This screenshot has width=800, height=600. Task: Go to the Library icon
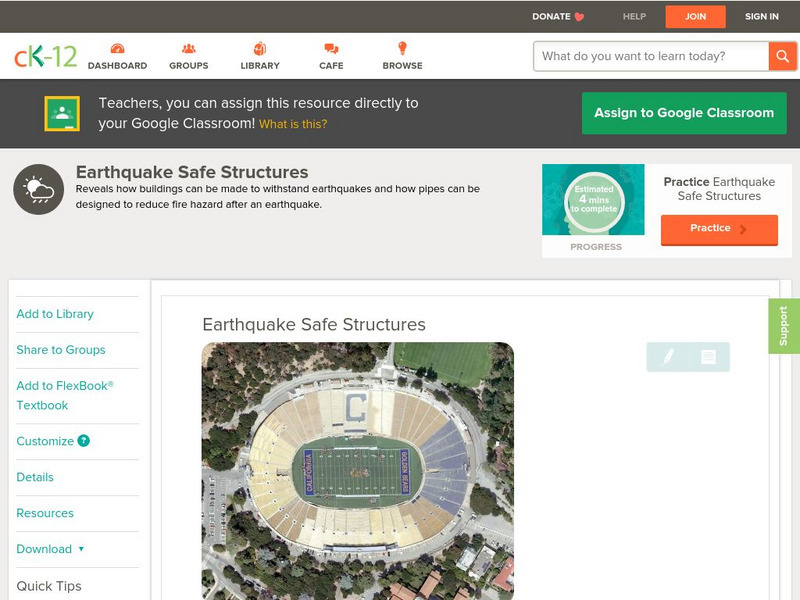point(260,49)
